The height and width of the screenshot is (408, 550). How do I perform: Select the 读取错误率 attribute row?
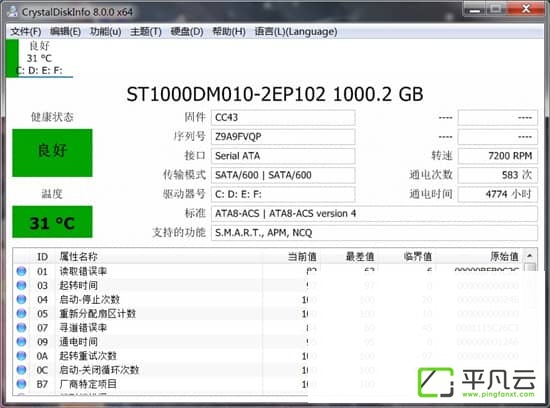click(268, 271)
